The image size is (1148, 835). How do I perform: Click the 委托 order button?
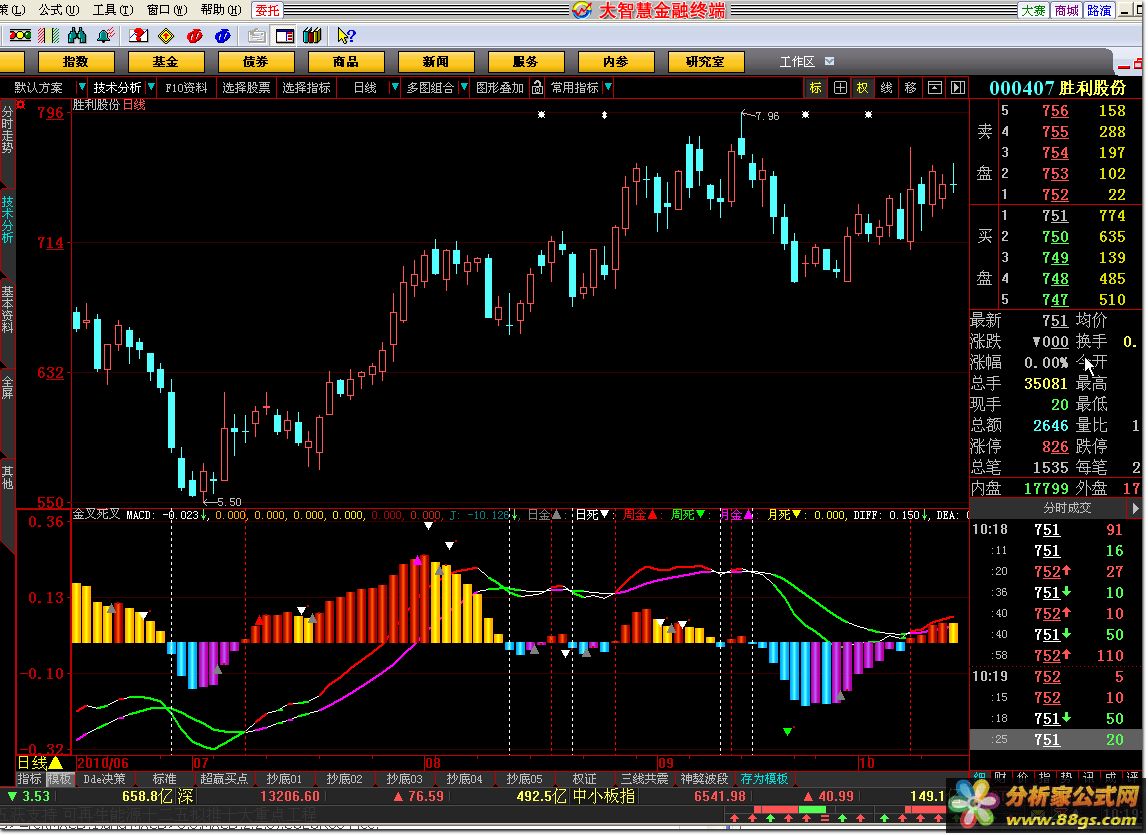(267, 10)
